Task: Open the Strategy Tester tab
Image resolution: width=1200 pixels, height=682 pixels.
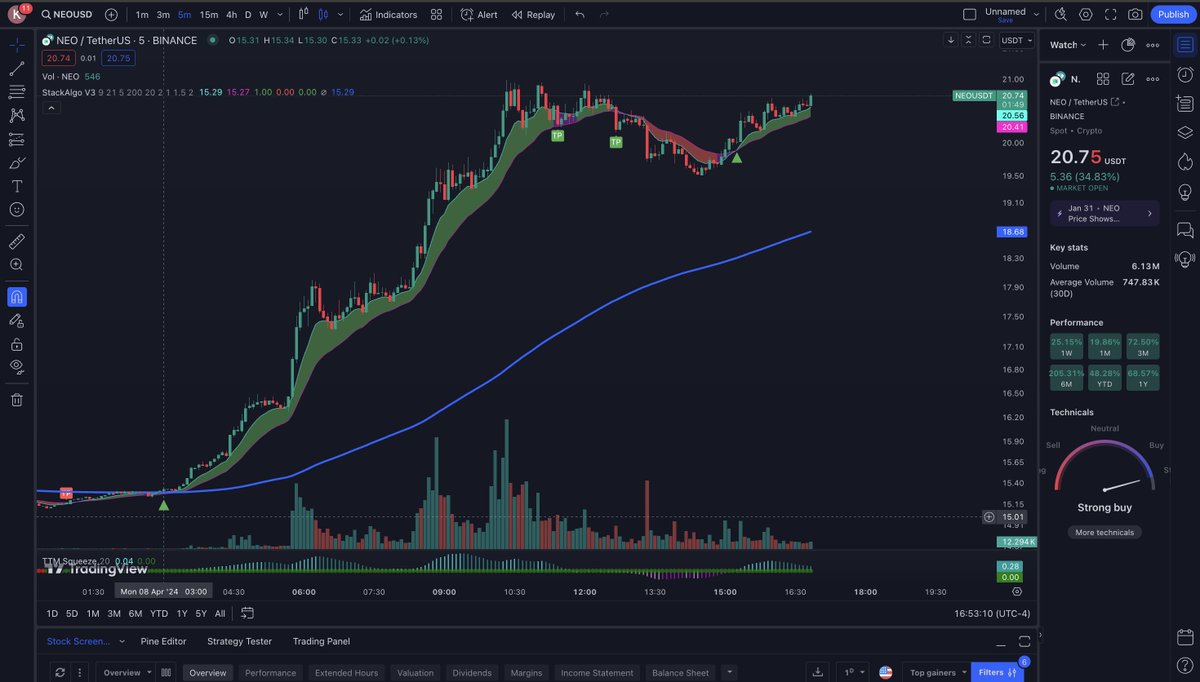Action: (239, 641)
